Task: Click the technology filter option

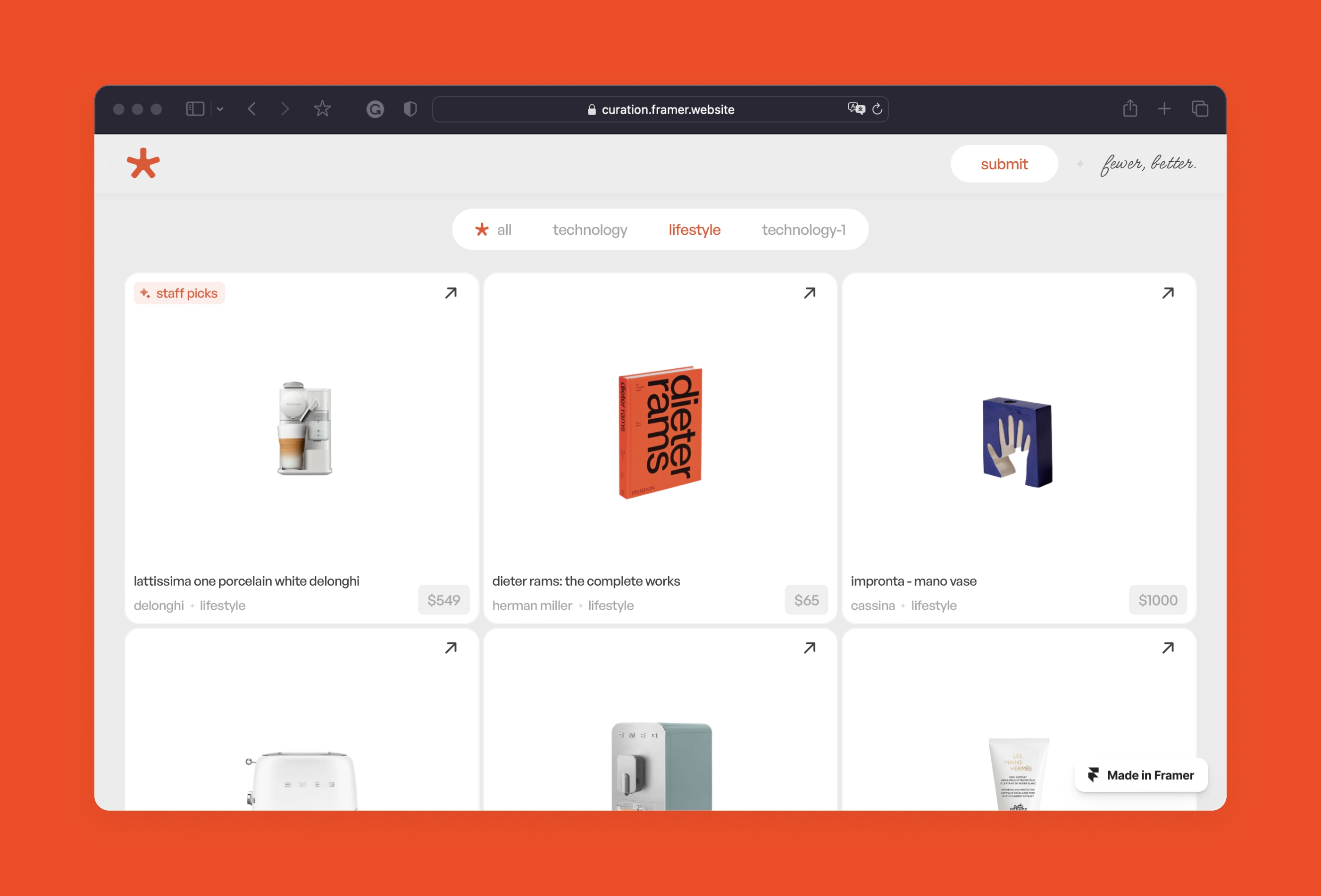Action: [x=590, y=229]
